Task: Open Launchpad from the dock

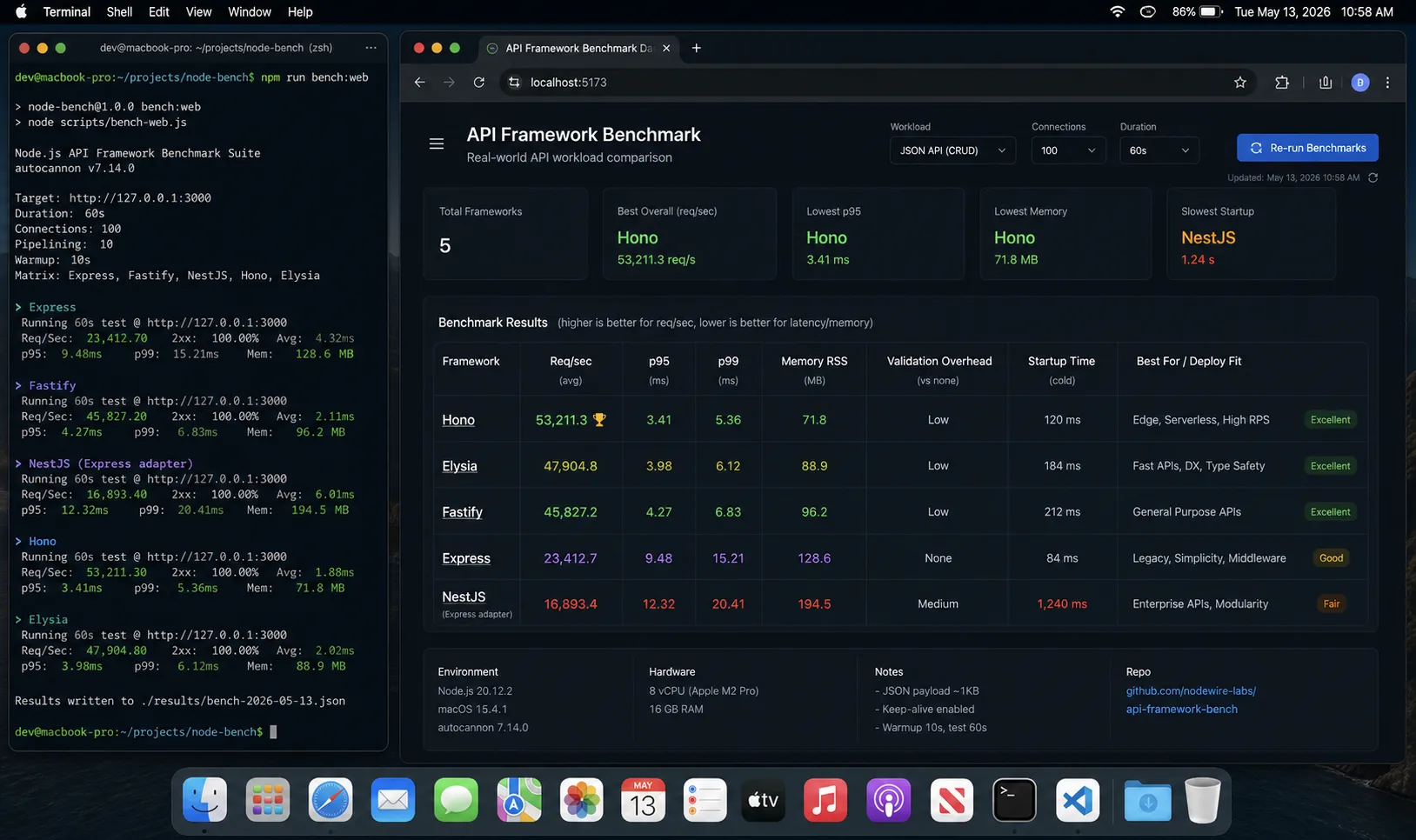Action: [267, 799]
